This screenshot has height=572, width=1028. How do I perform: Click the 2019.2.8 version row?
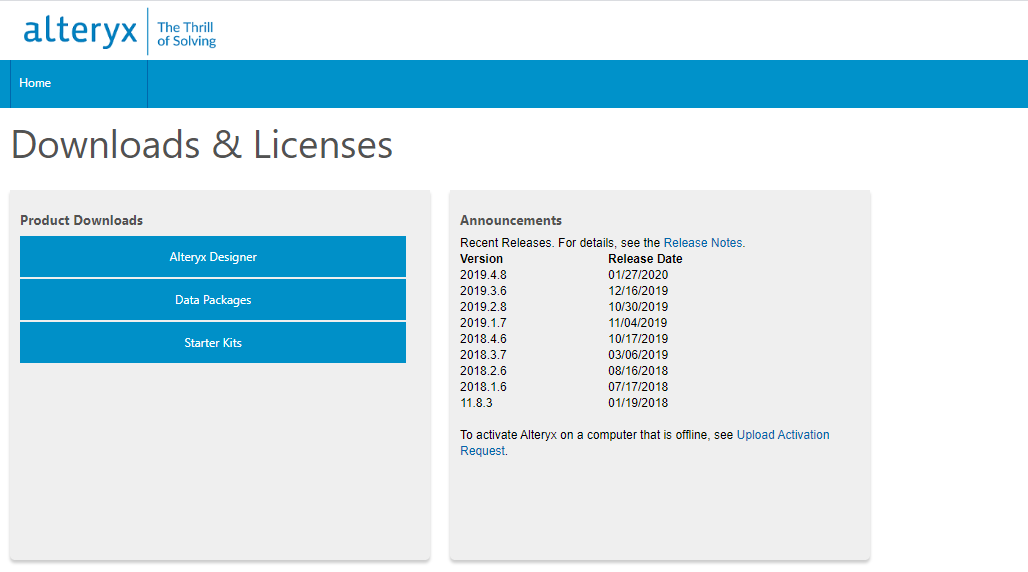click(484, 307)
